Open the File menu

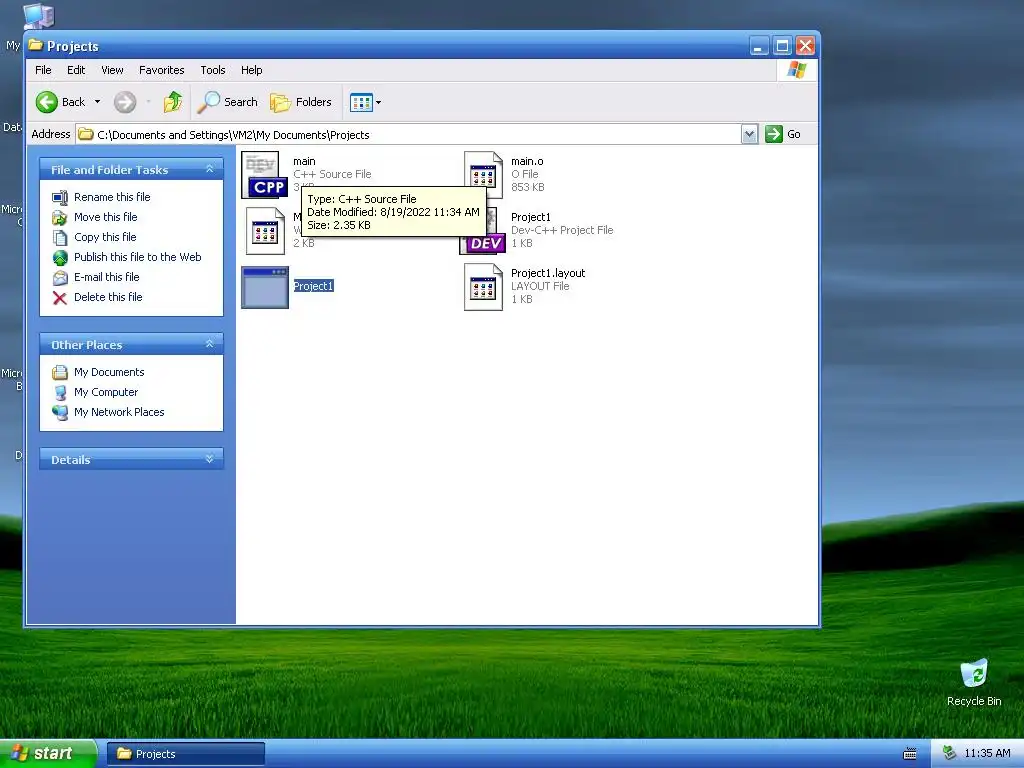[43, 70]
